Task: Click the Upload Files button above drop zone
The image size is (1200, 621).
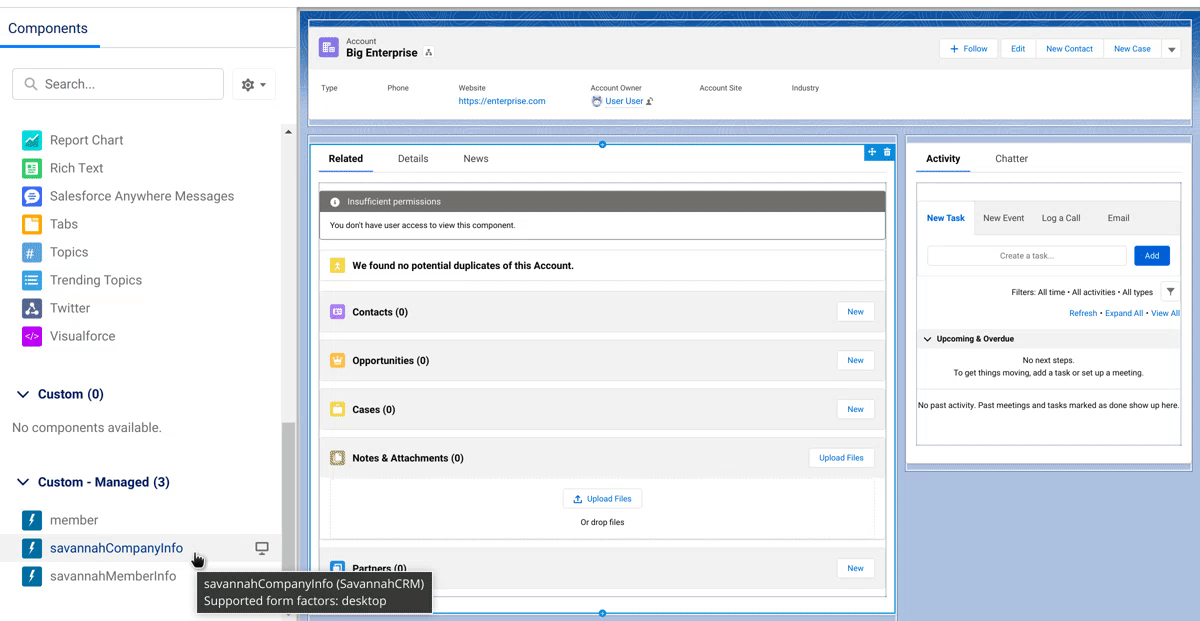Action: point(602,499)
